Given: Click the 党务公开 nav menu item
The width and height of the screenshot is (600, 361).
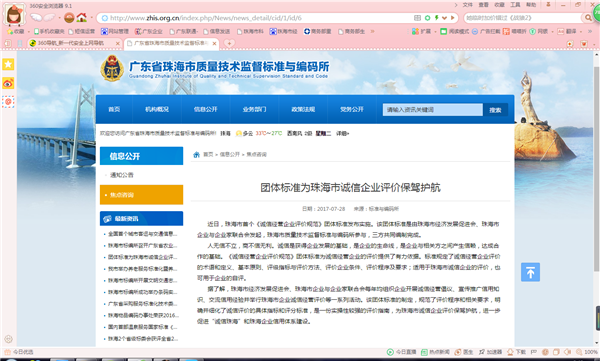Looking at the screenshot, I should coord(352,109).
